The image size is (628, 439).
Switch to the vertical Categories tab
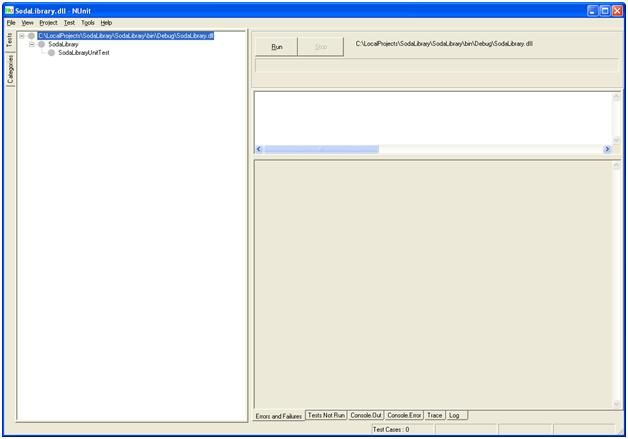point(10,69)
